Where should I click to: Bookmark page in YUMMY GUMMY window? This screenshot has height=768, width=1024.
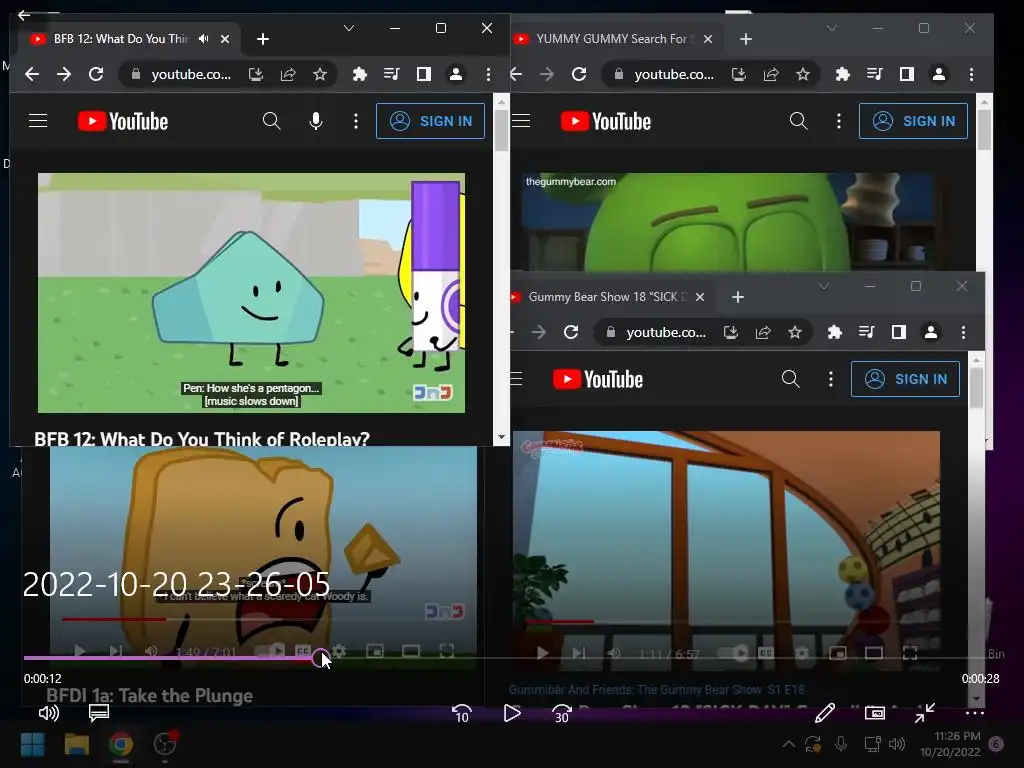tap(803, 74)
